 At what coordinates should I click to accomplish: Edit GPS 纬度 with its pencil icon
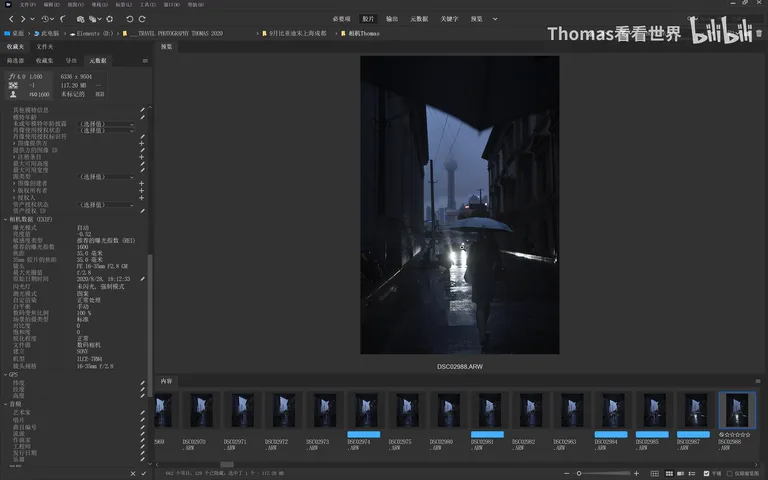click(x=143, y=383)
